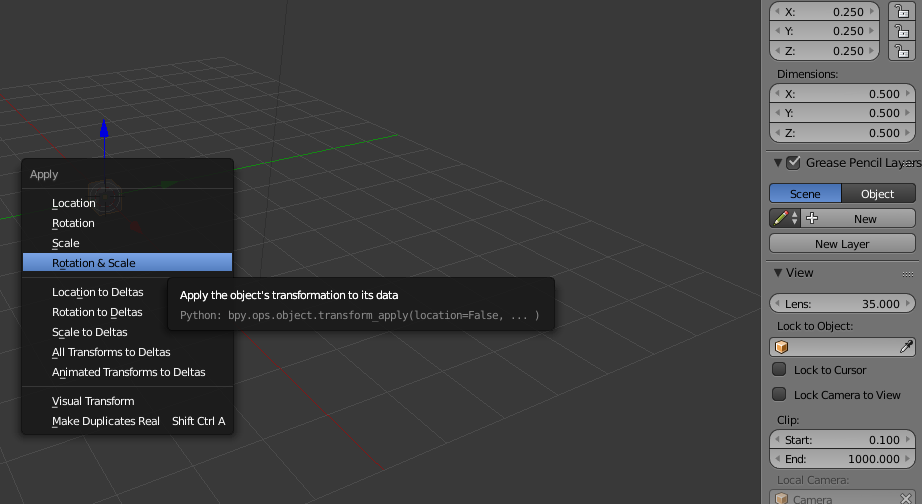
Task: Lock the Y scale value
Action: tap(901, 31)
